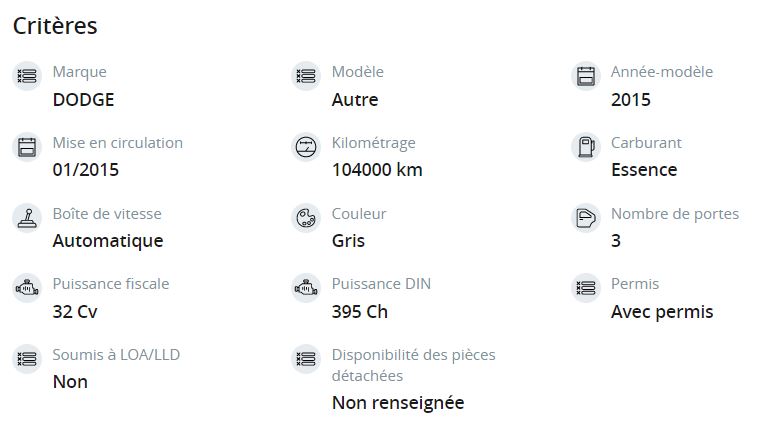The width and height of the screenshot is (761, 444).
Task: Click the Critères section heading
Action: [55, 26]
